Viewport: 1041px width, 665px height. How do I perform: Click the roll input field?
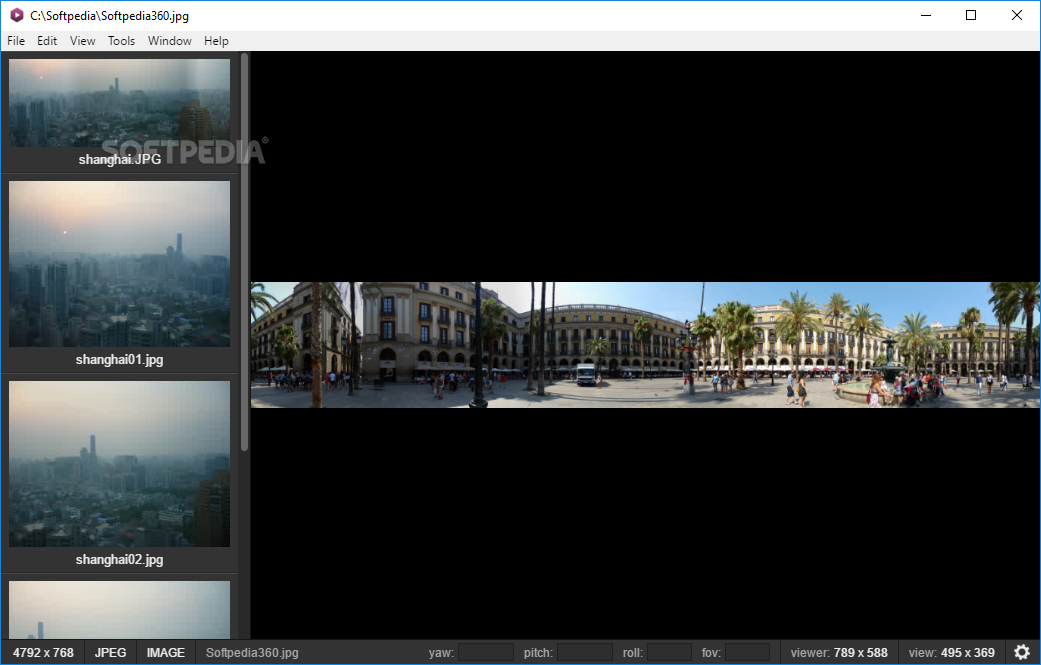pyautogui.click(x=669, y=652)
